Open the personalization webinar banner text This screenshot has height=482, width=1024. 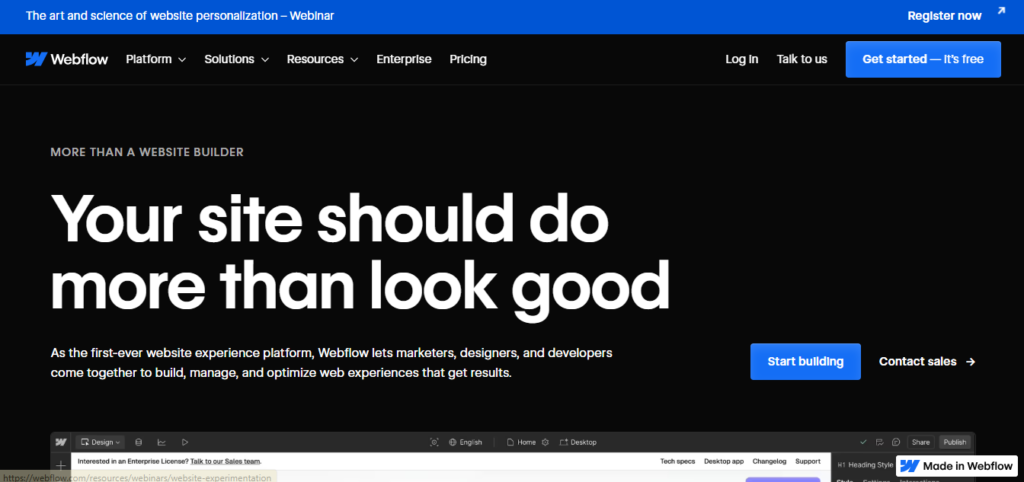coord(180,16)
